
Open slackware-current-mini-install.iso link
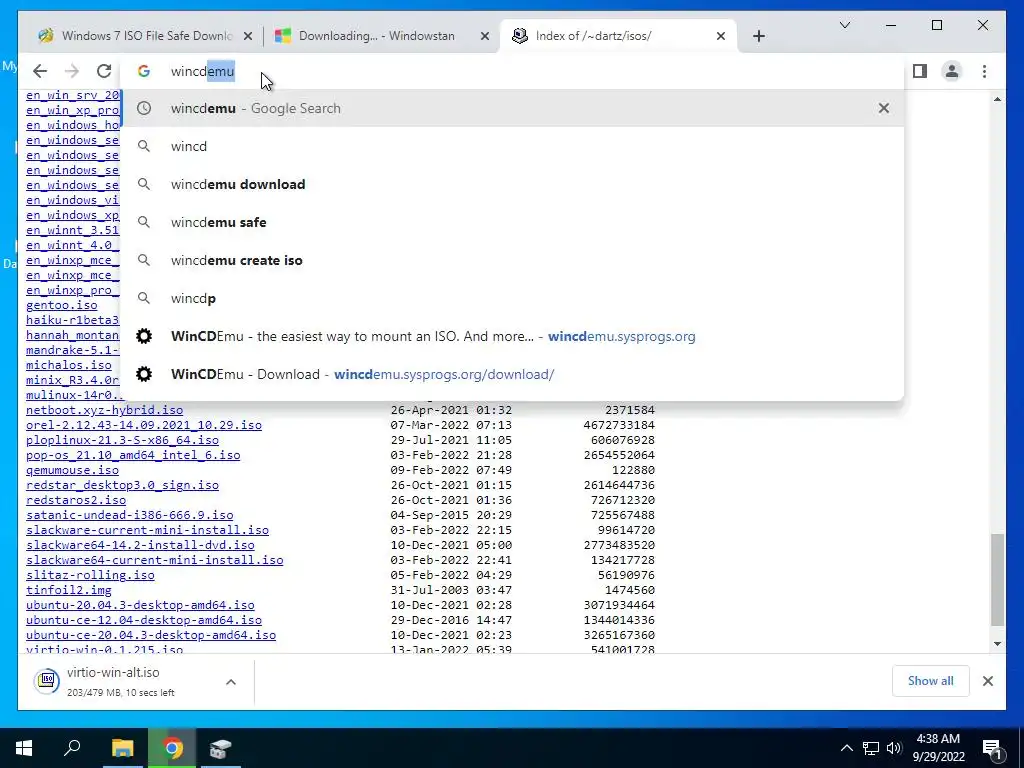[148, 530]
